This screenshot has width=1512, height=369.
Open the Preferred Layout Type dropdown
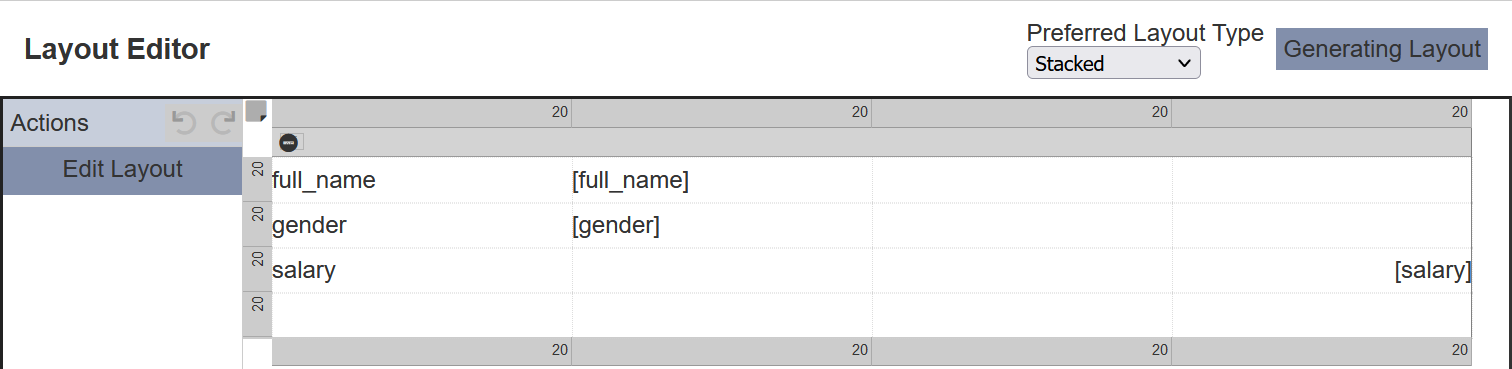point(1113,63)
